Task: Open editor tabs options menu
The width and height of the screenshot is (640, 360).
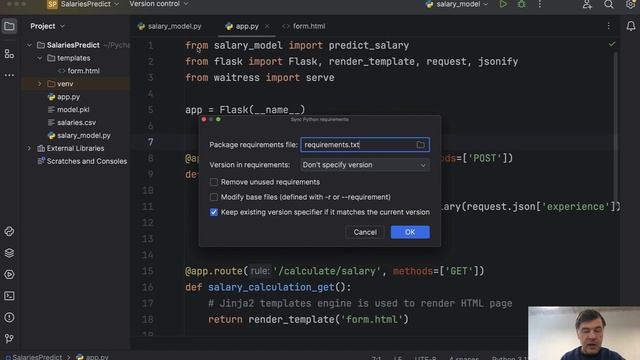Action: click(x=609, y=26)
